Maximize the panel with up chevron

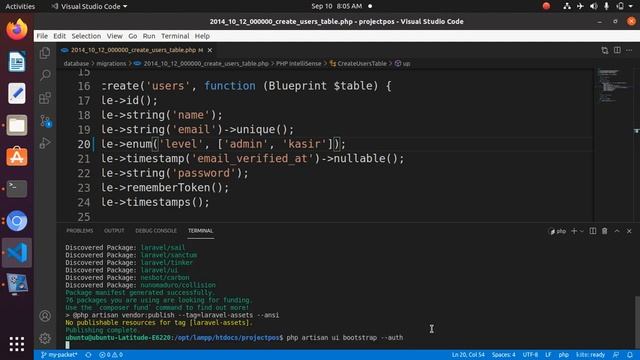617,231
